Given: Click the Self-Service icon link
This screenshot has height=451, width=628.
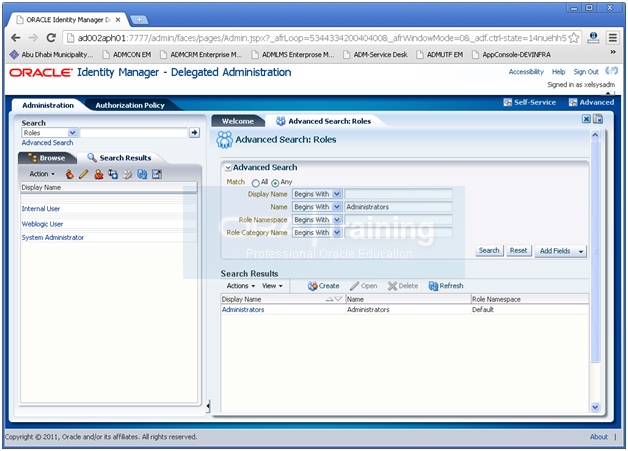Looking at the screenshot, I should pyautogui.click(x=530, y=103).
